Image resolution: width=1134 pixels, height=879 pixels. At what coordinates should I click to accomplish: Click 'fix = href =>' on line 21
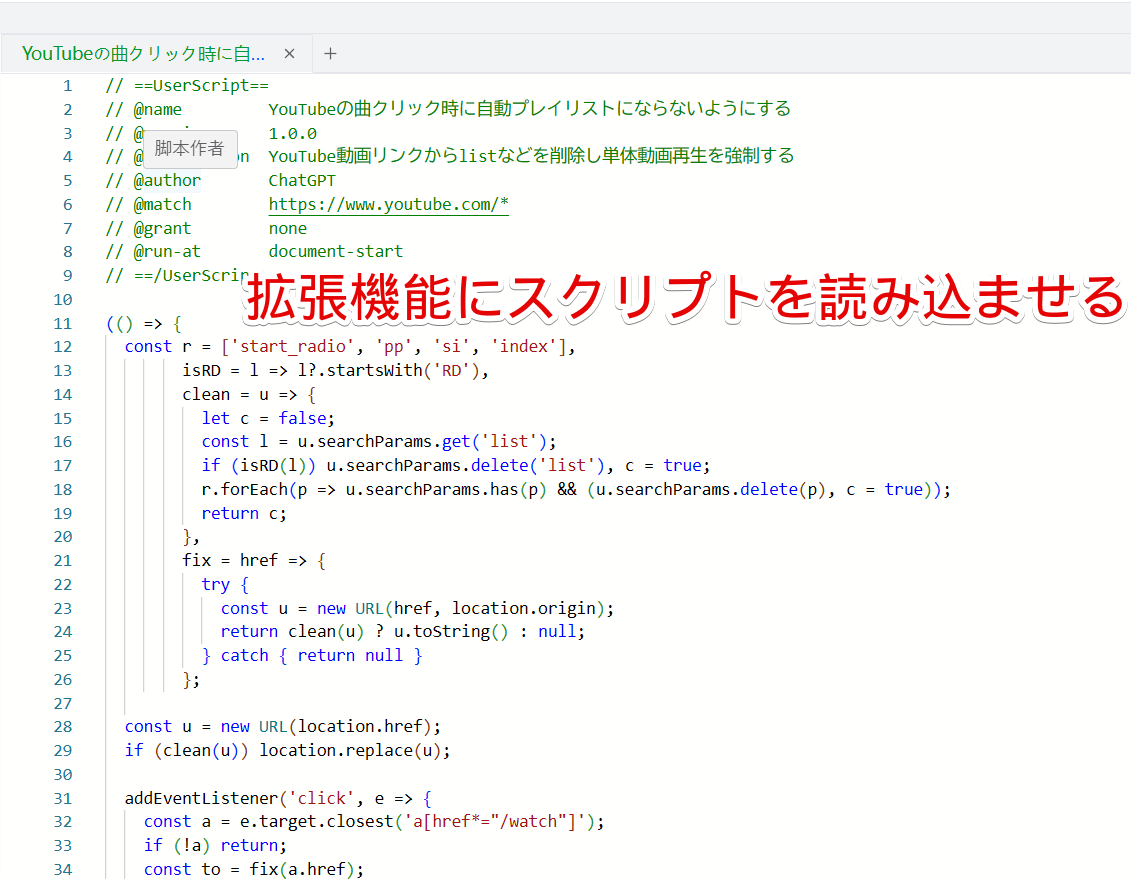coord(244,561)
